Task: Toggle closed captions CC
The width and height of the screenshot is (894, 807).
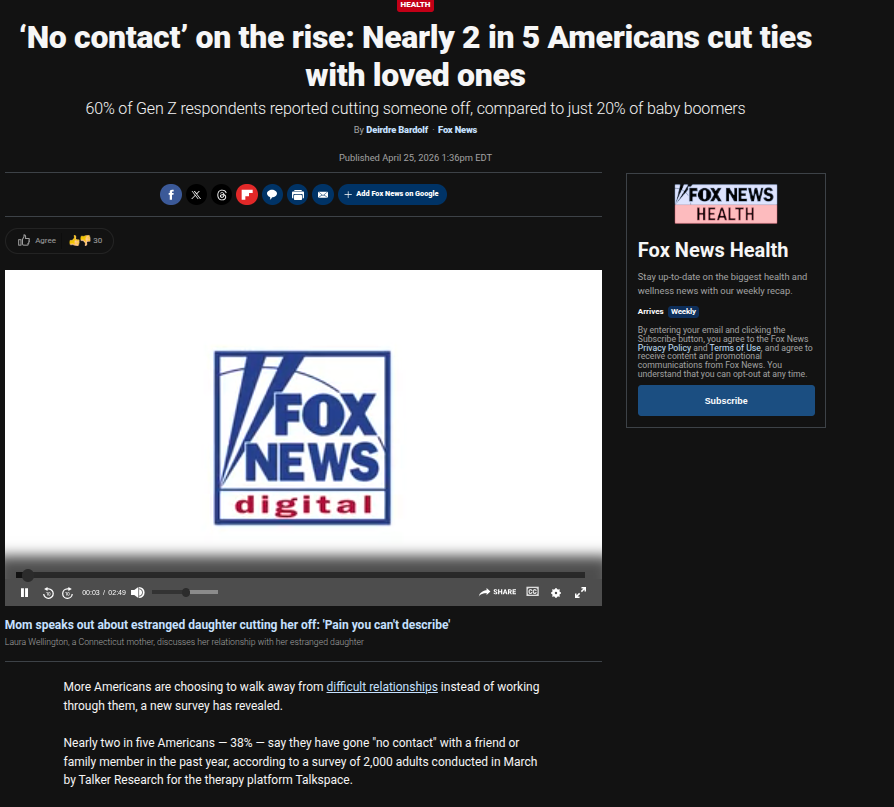Action: 533,591
